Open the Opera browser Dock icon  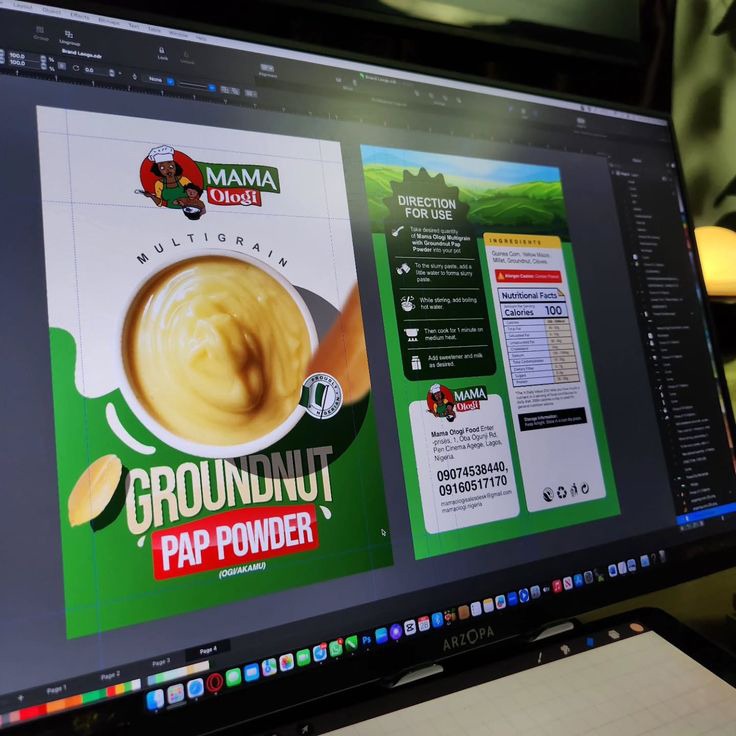tap(214, 683)
